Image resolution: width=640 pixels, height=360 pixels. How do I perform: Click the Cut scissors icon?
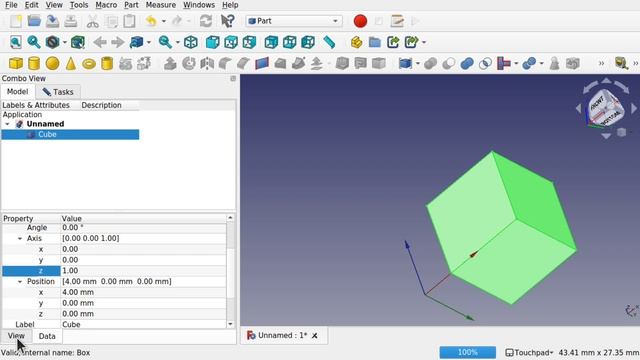(x=93, y=21)
